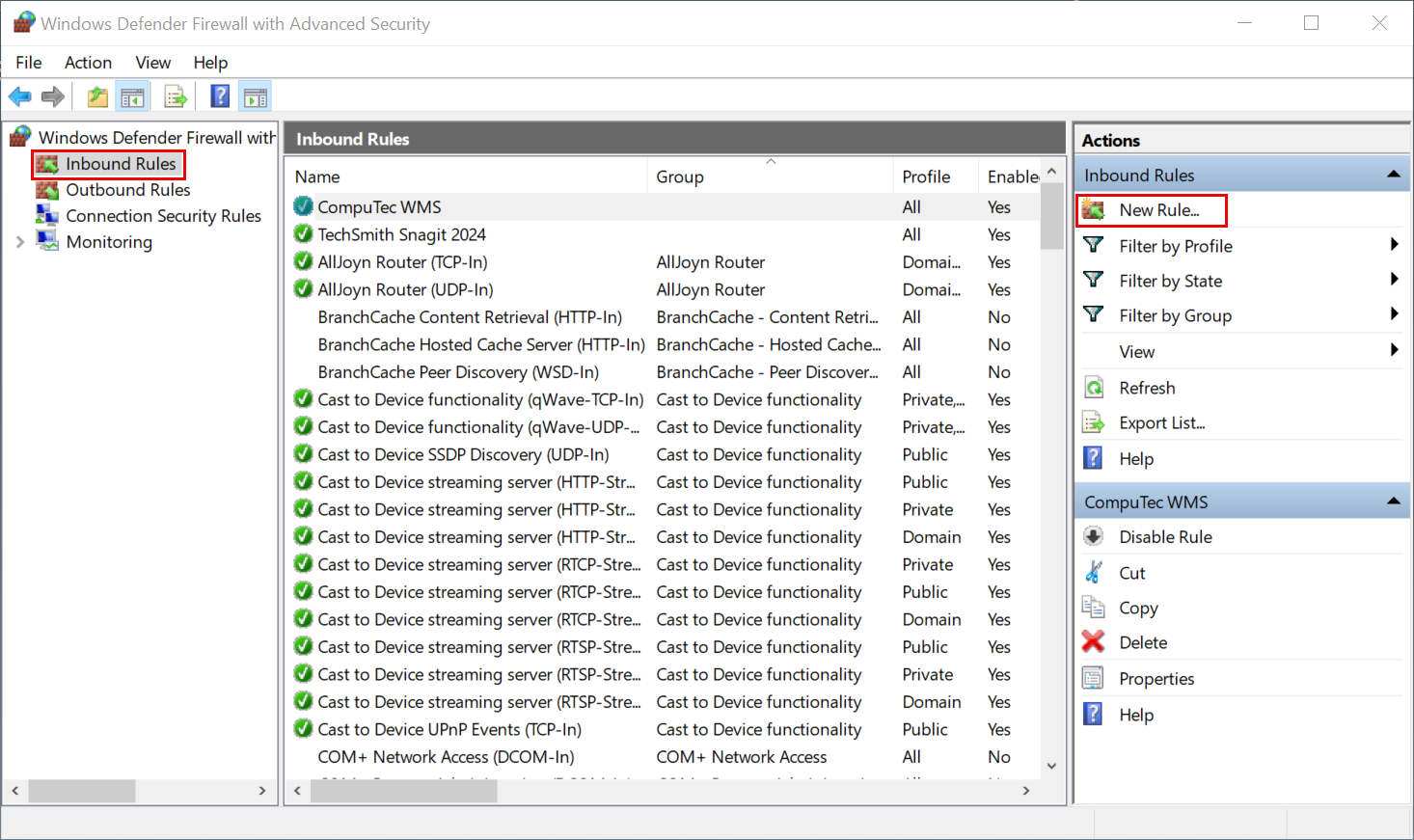Open the Filter by State submenu
This screenshot has height=840, width=1414.
(1170, 281)
